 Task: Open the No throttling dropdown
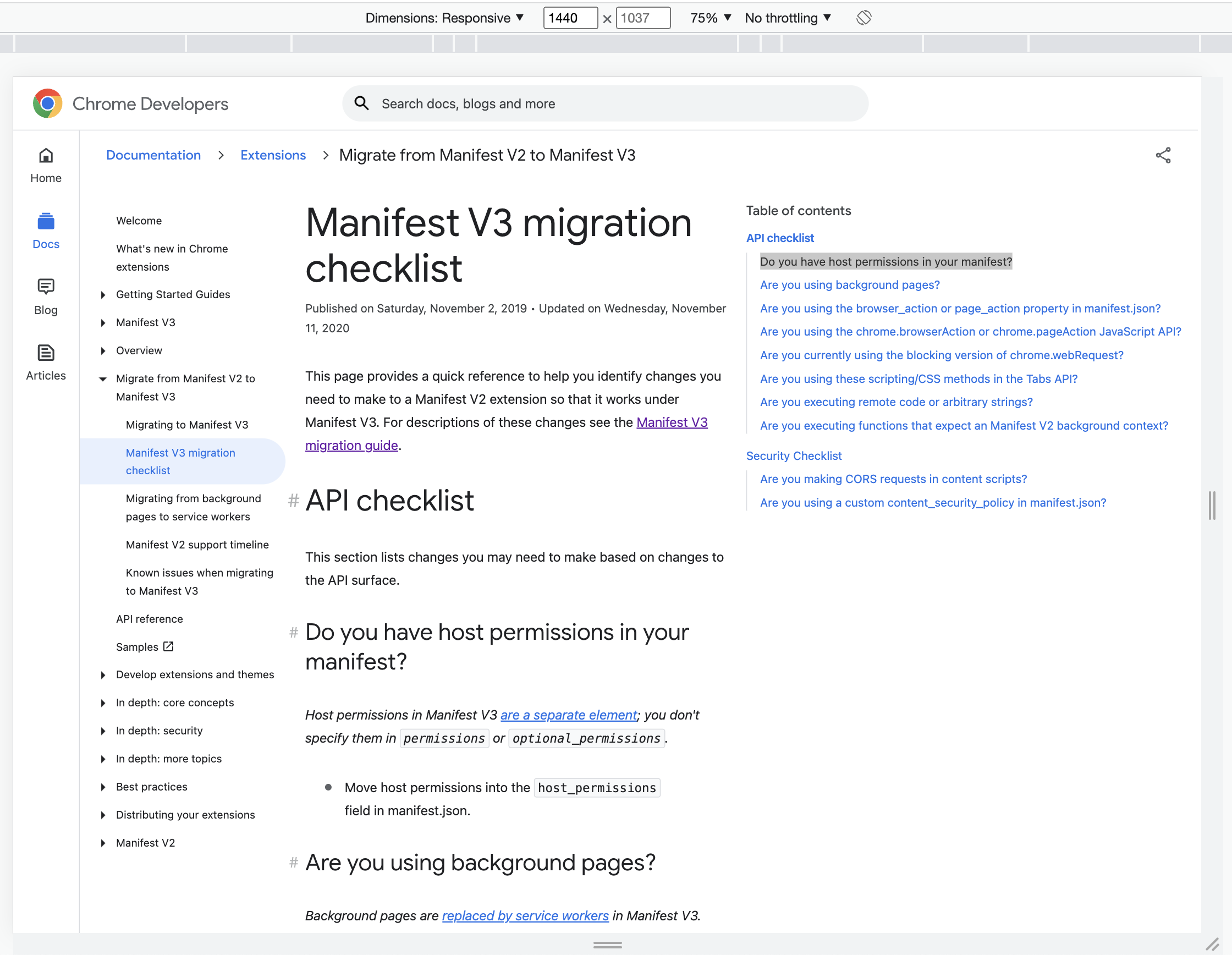coord(788,18)
